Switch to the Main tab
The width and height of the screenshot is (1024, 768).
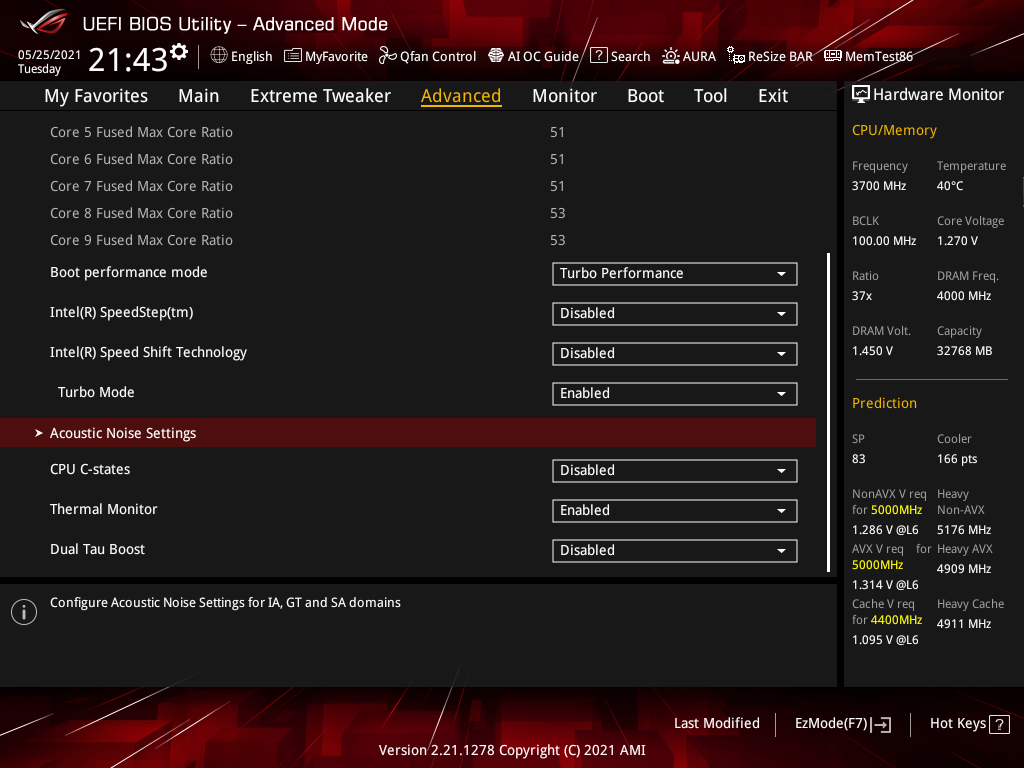[x=199, y=96]
